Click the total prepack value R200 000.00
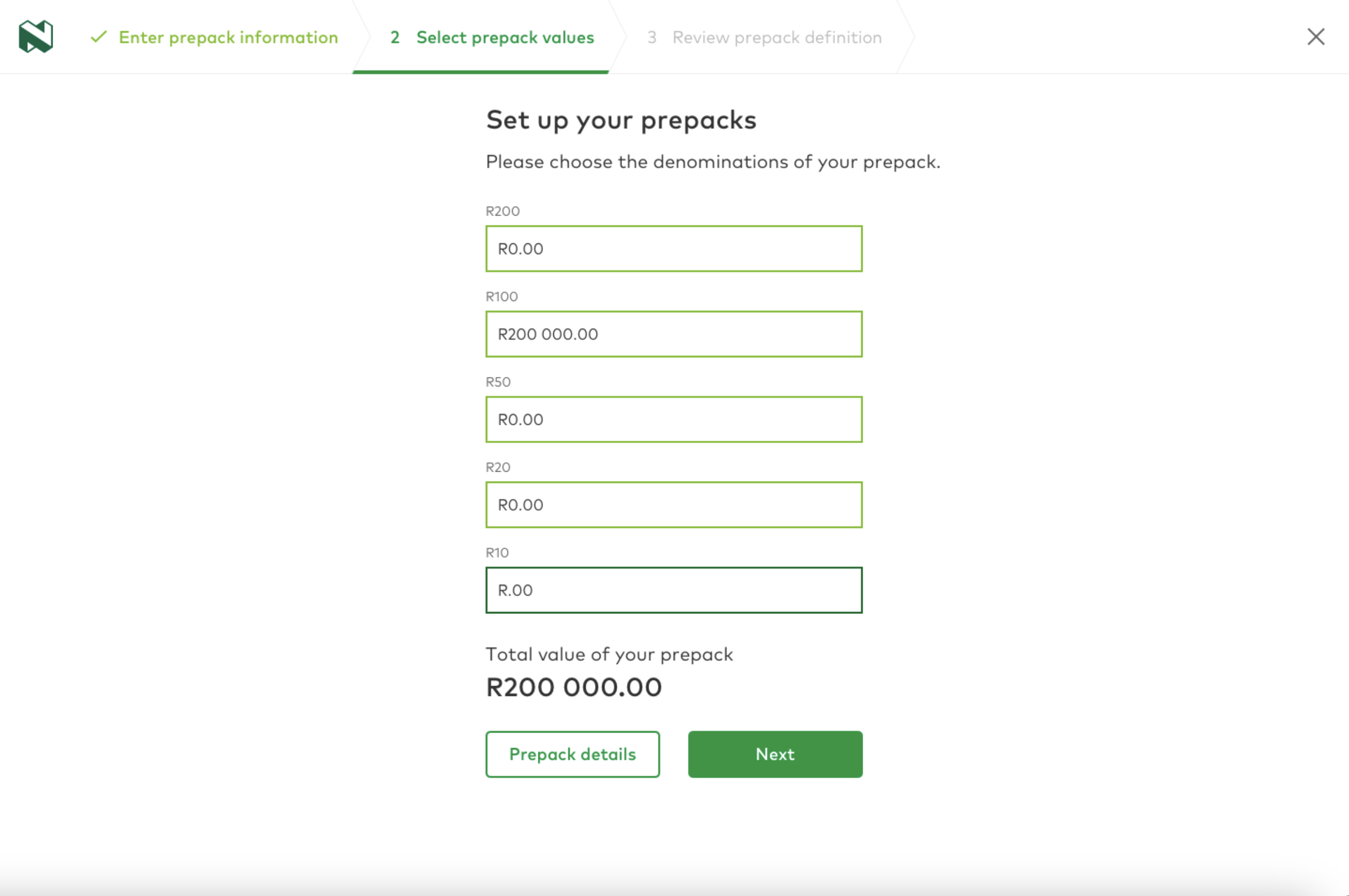Image resolution: width=1349 pixels, height=896 pixels. point(573,687)
